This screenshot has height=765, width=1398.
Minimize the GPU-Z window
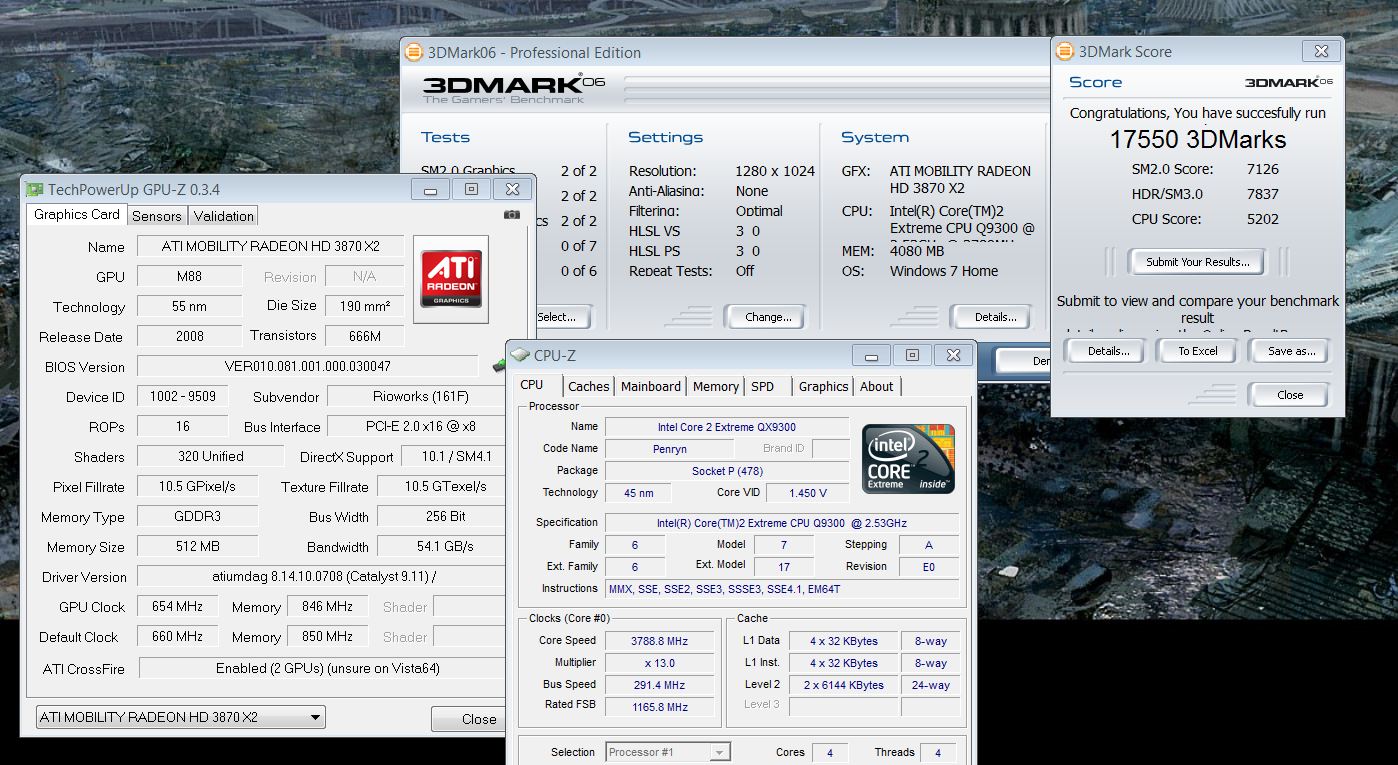[x=430, y=189]
